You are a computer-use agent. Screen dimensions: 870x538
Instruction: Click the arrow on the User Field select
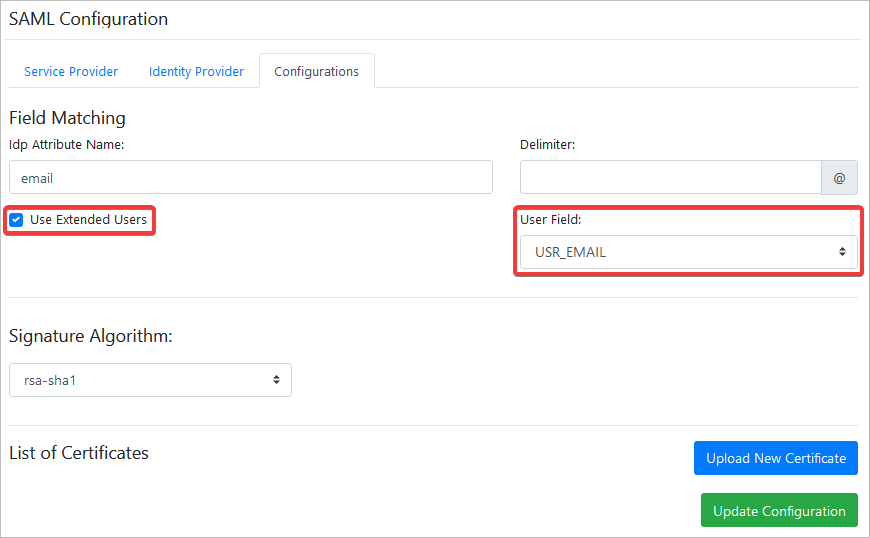842,252
